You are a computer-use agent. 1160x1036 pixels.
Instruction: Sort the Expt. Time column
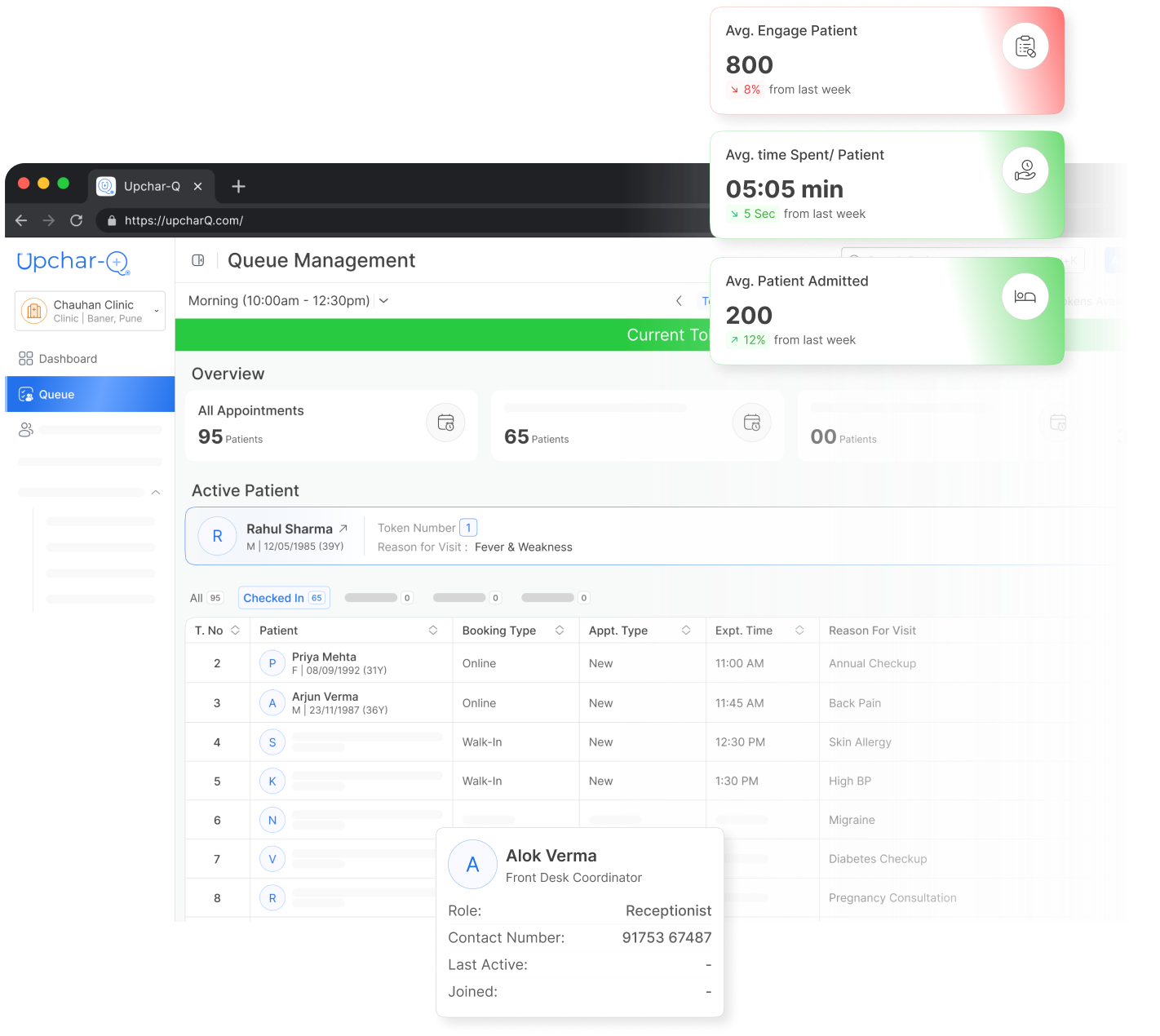point(799,631)
